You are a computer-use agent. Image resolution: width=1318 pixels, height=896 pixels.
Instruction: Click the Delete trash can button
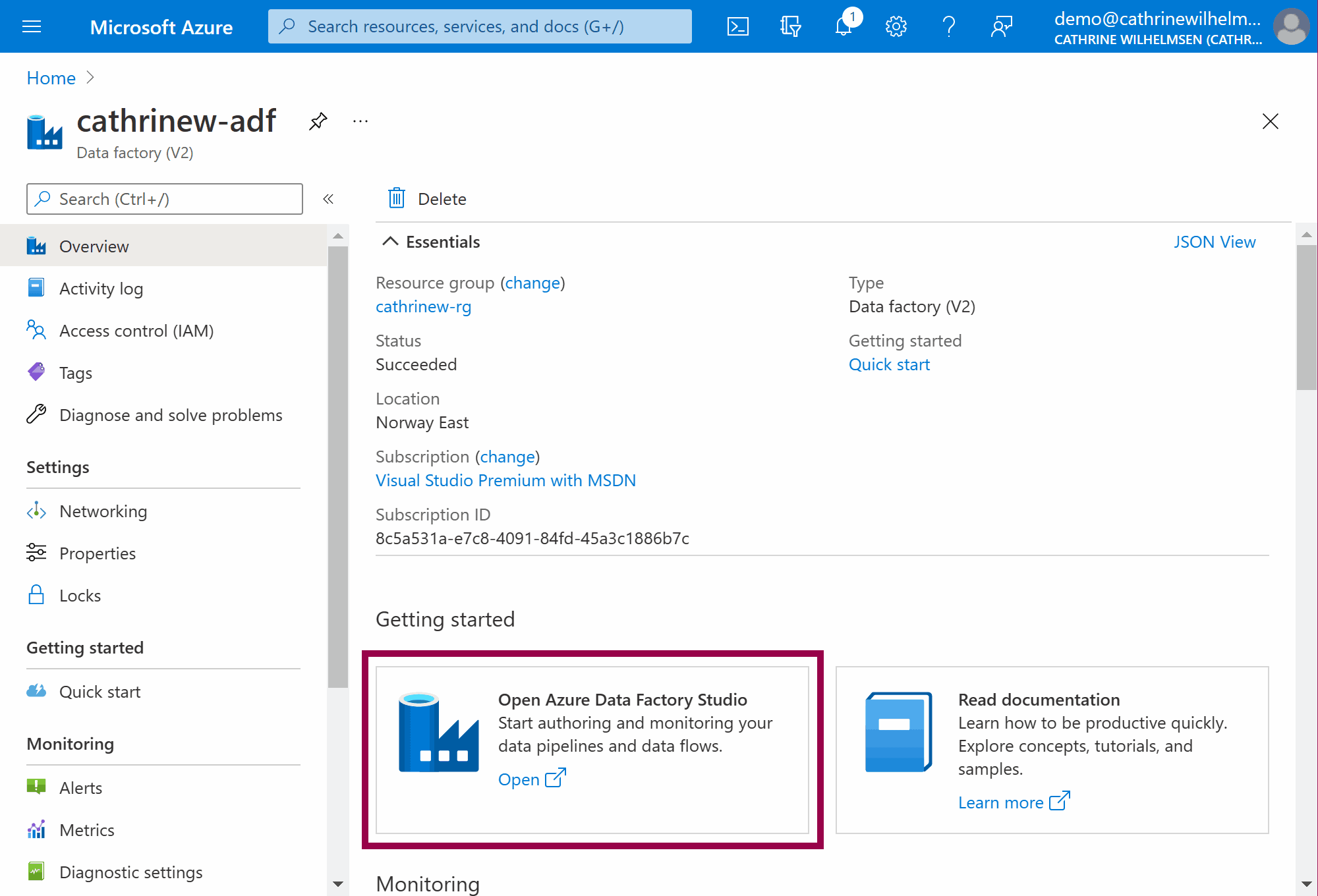[427, 199]
